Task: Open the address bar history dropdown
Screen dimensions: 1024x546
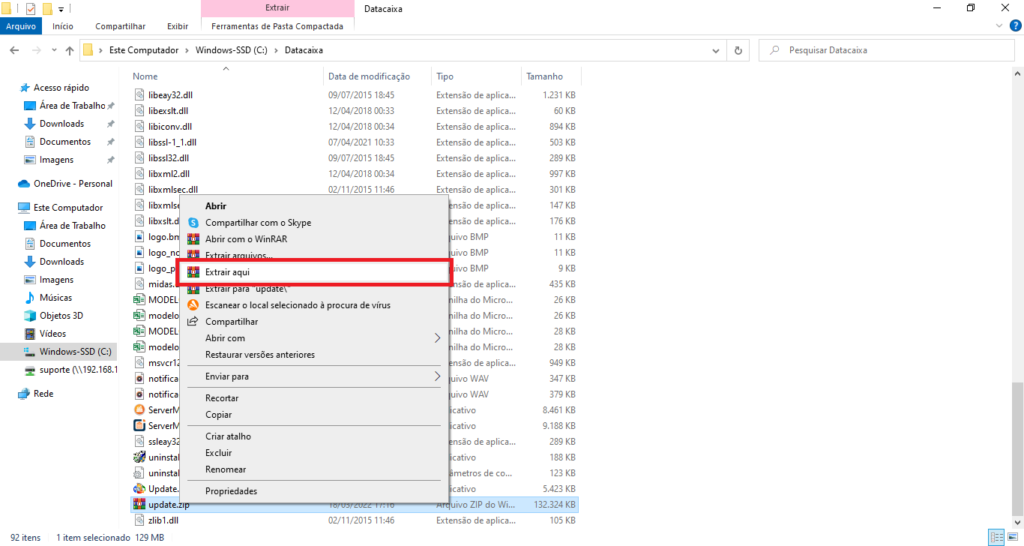Action: click(713, 50)
